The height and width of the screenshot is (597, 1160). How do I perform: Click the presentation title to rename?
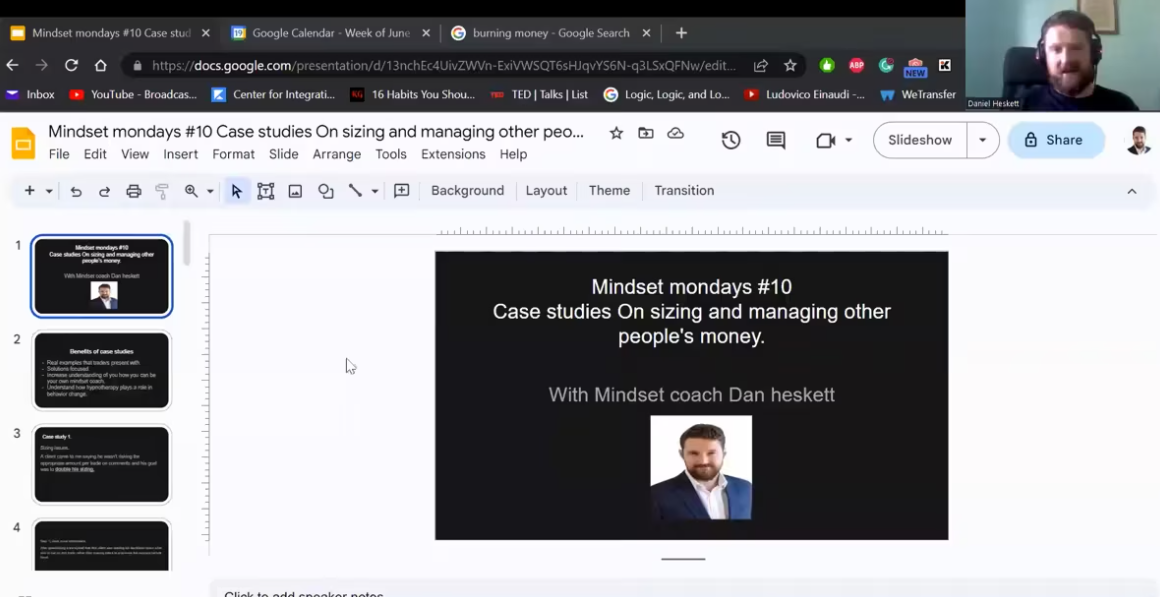[x=316, y=132]
